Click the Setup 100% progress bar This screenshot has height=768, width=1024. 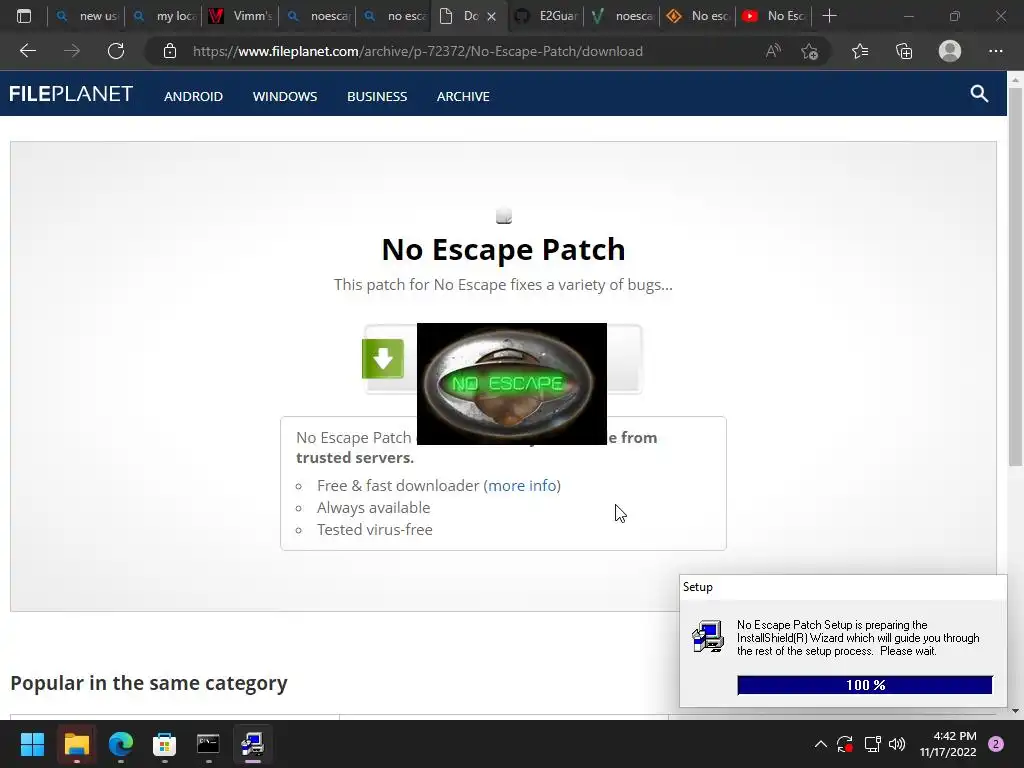[865, 685]
